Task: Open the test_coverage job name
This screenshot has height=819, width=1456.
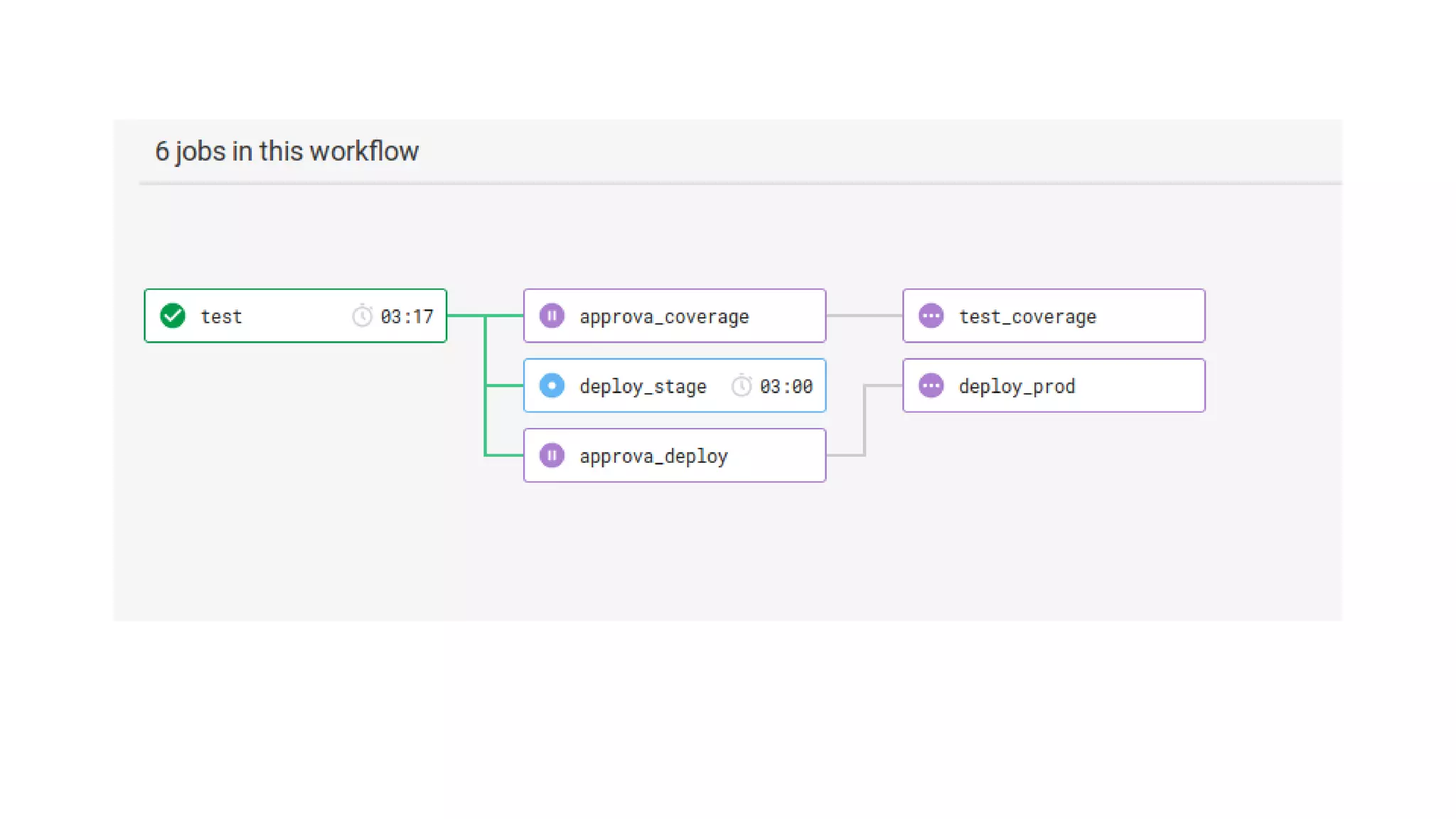Action: pyautogui.click(x=1027, y=316)
